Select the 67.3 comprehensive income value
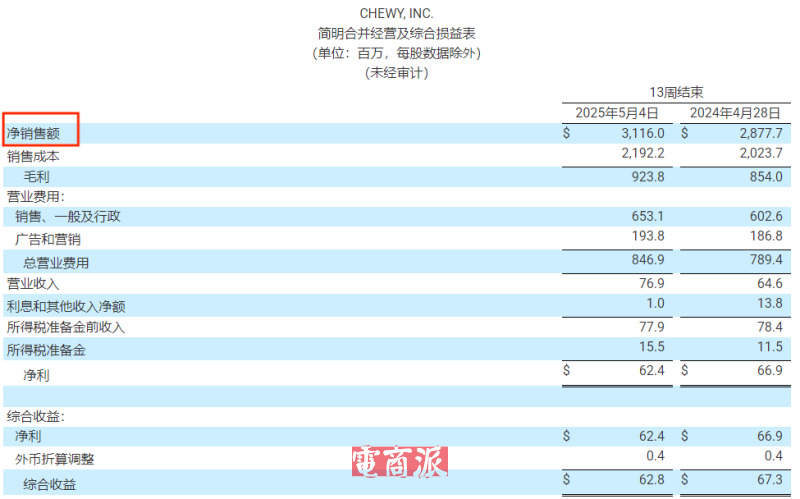This screenshot has height=499, width=800. pyautogui.click(x=764, y=483)
